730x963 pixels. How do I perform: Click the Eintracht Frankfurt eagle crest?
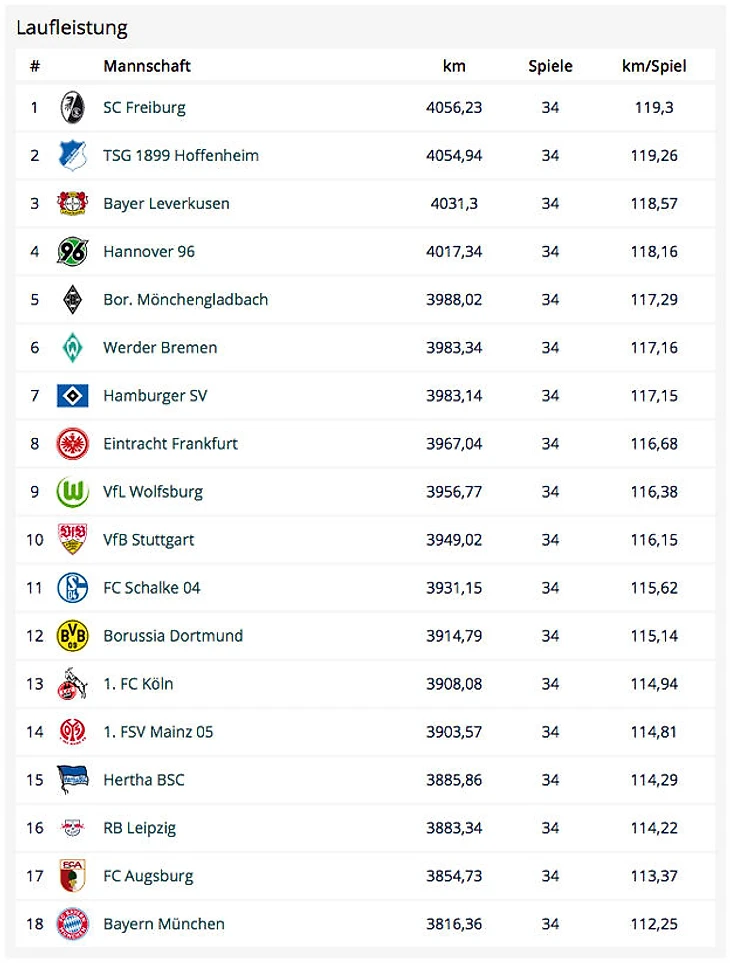(72, 443)
